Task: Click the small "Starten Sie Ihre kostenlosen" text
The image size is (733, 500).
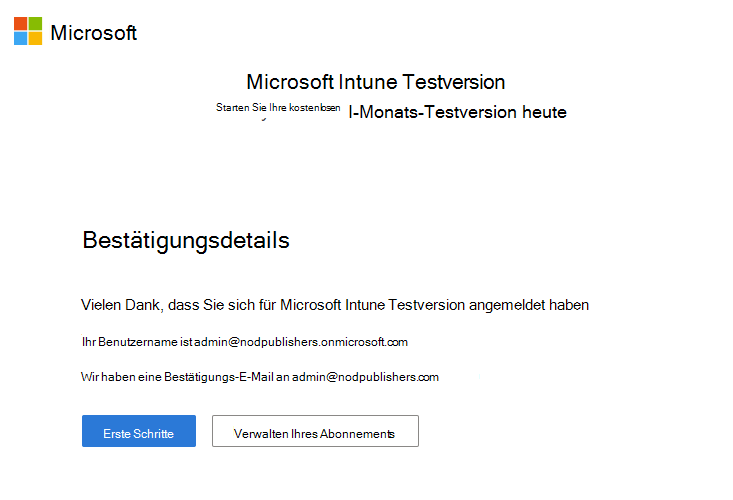Action: (x=278, y=107)
